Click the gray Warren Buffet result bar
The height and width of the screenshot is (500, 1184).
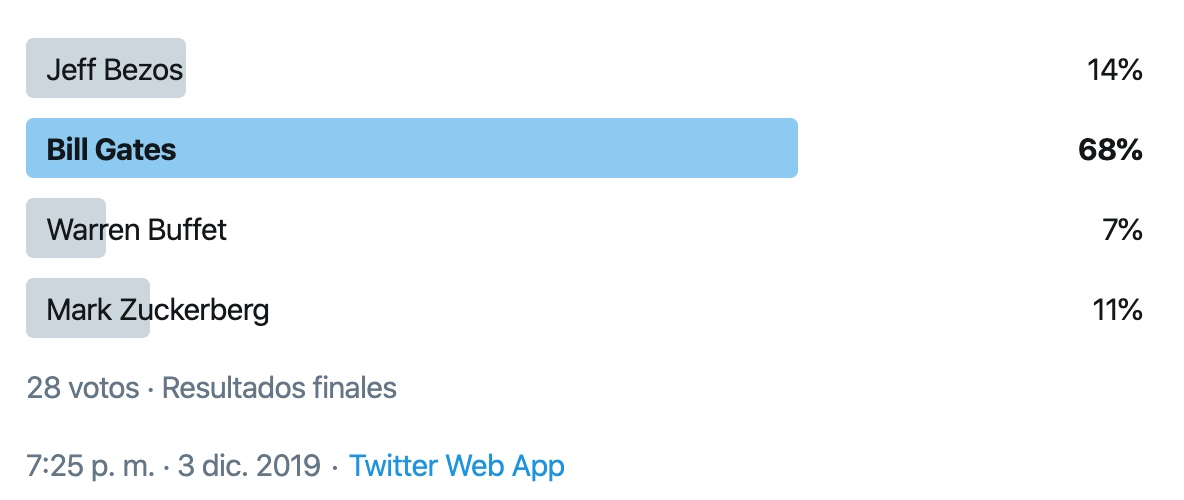[x=66, y=229]
